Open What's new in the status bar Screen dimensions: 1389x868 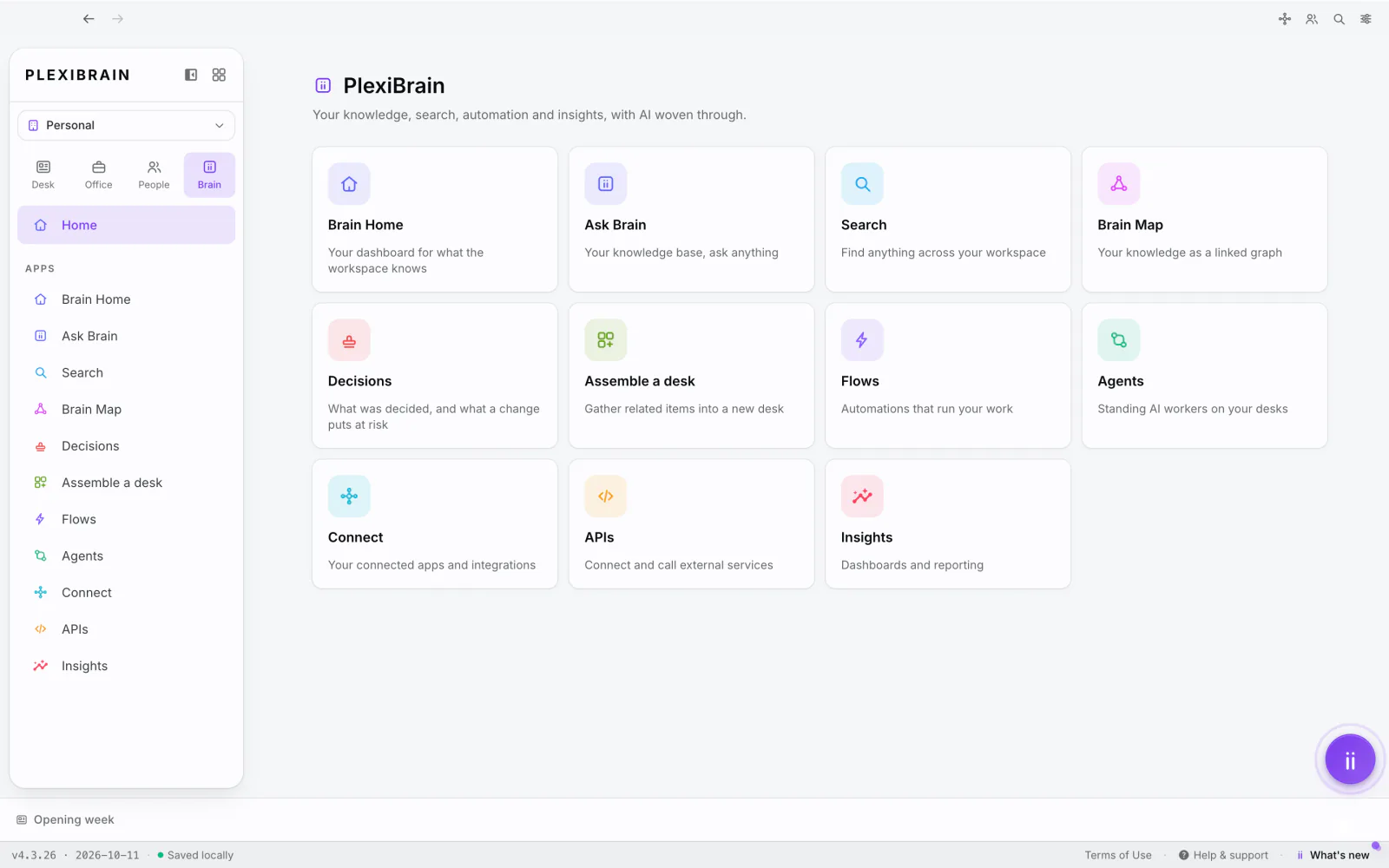coord(1333,855)
